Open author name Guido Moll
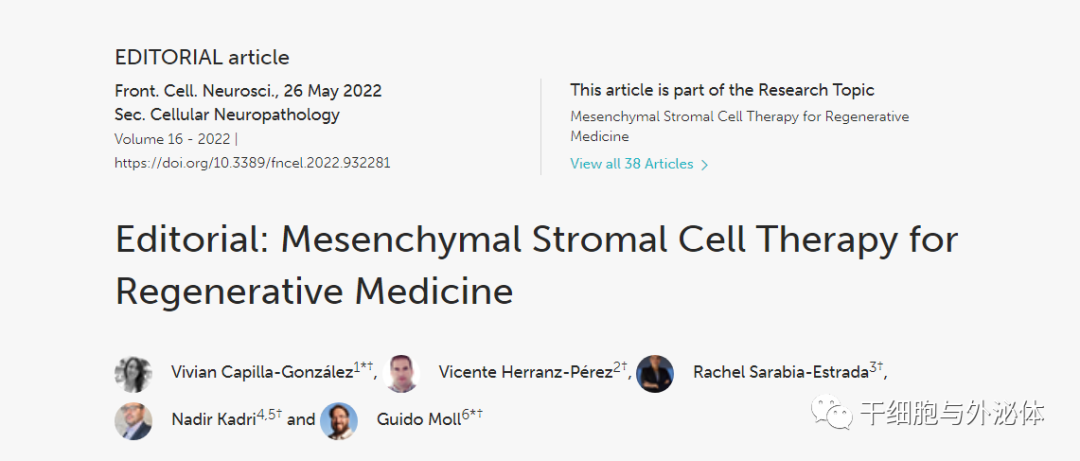This screenshot has height=461, width=1080. (x=419, y=419)
